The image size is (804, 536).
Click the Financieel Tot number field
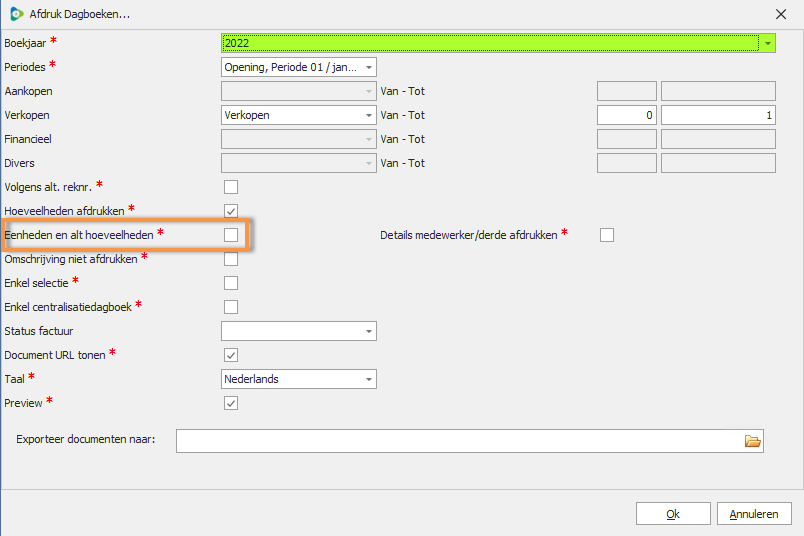point(718,139)
